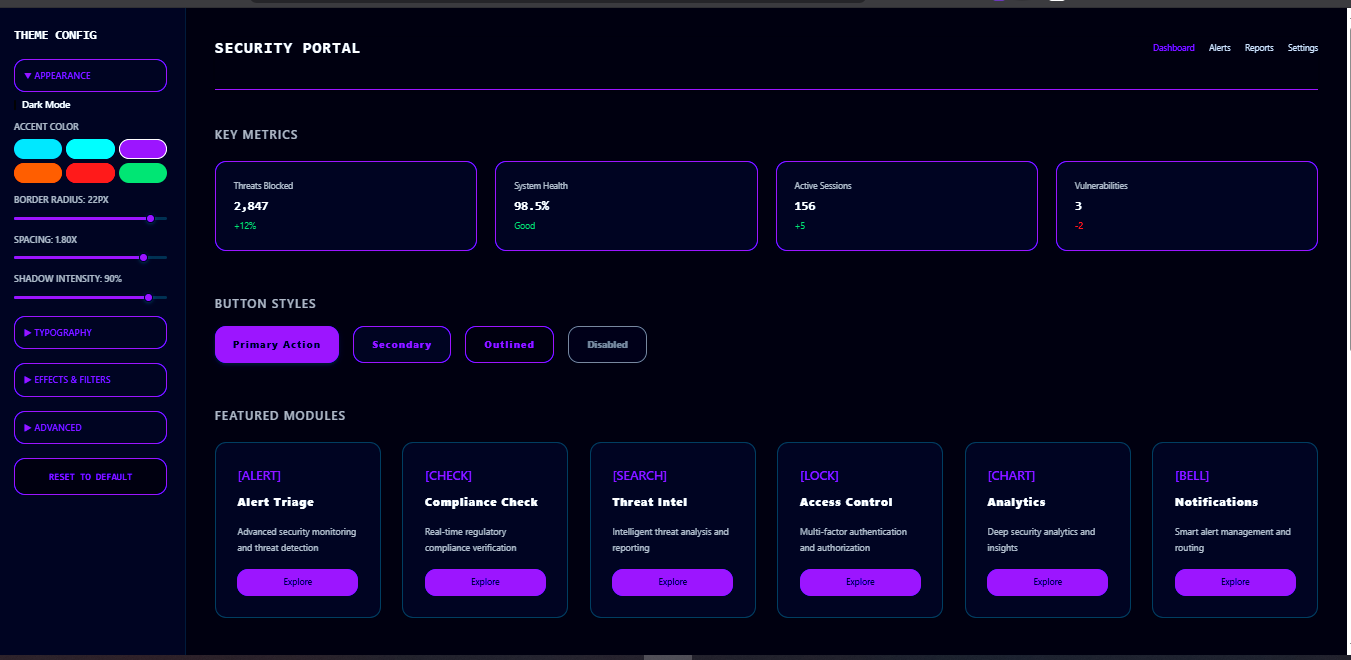
Task: Click the Threat Intel card title
Action: click(x=650, y=502)
